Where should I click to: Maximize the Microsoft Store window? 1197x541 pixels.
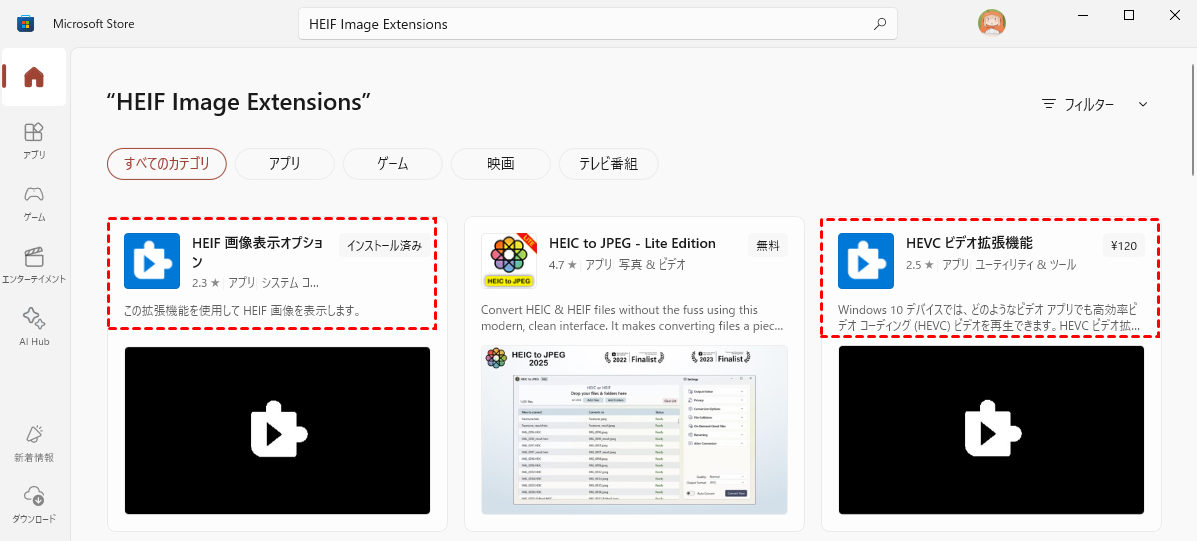(1129, 15)
